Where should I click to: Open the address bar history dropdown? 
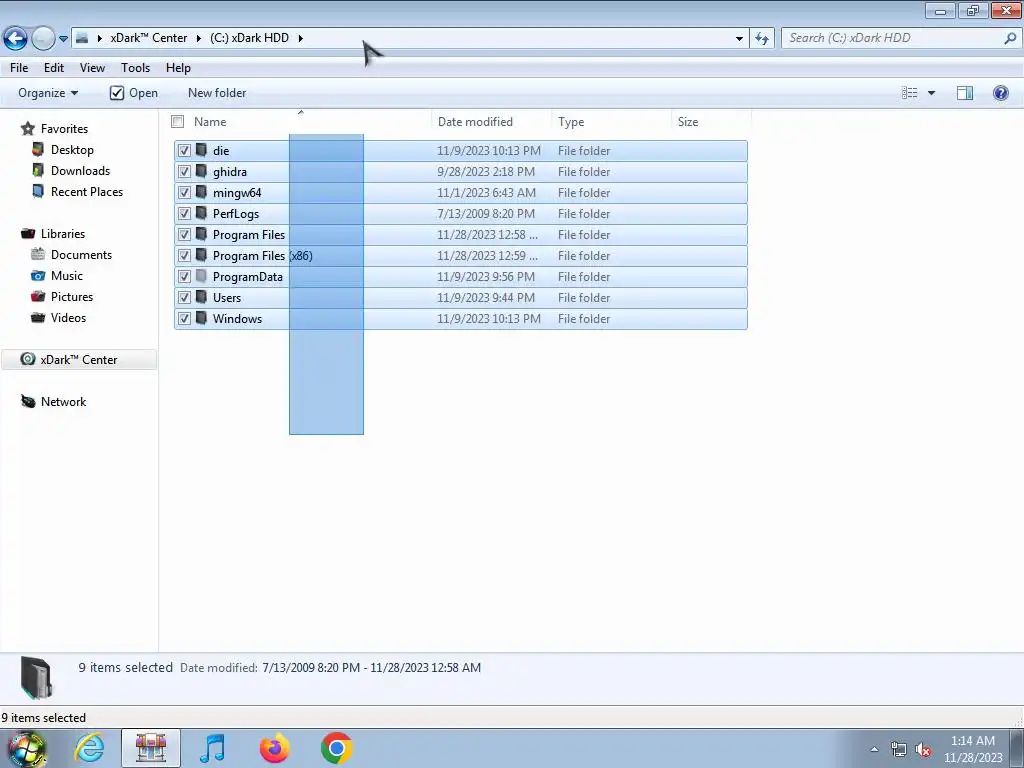(x=739, y=39)
